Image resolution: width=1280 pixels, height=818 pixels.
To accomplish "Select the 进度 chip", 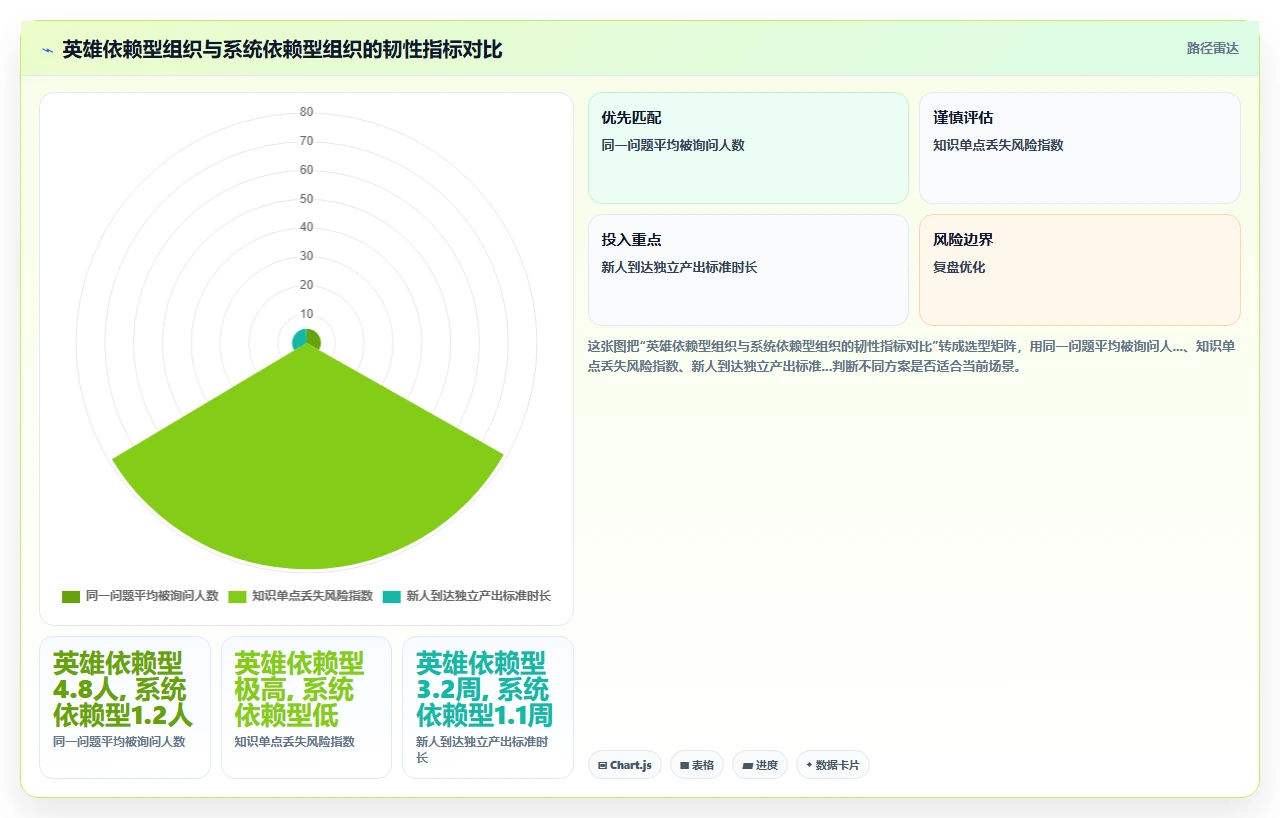I will click(x=760, y=765).
